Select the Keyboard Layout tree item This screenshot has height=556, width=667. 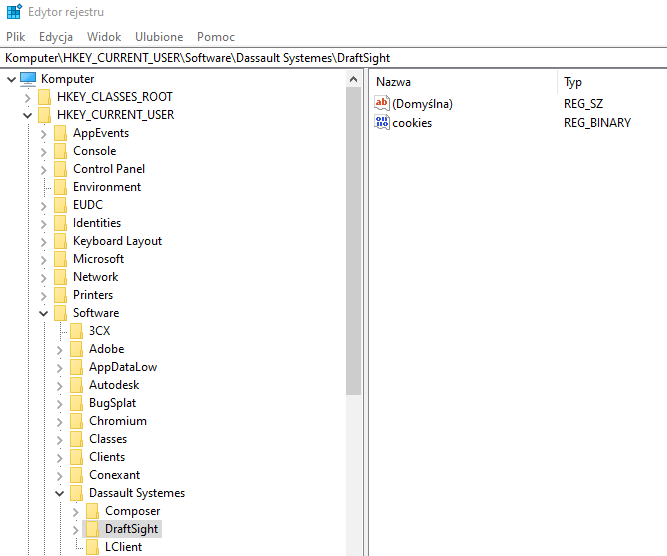pos(117,241)
